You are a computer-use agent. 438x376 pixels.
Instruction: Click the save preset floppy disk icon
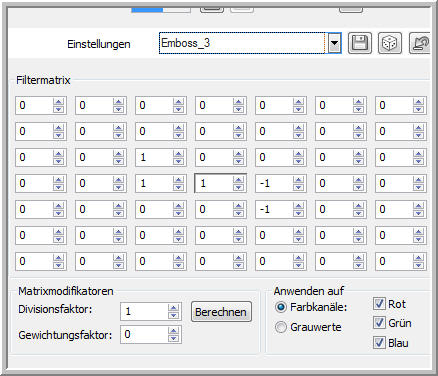(x=360, y=43)
